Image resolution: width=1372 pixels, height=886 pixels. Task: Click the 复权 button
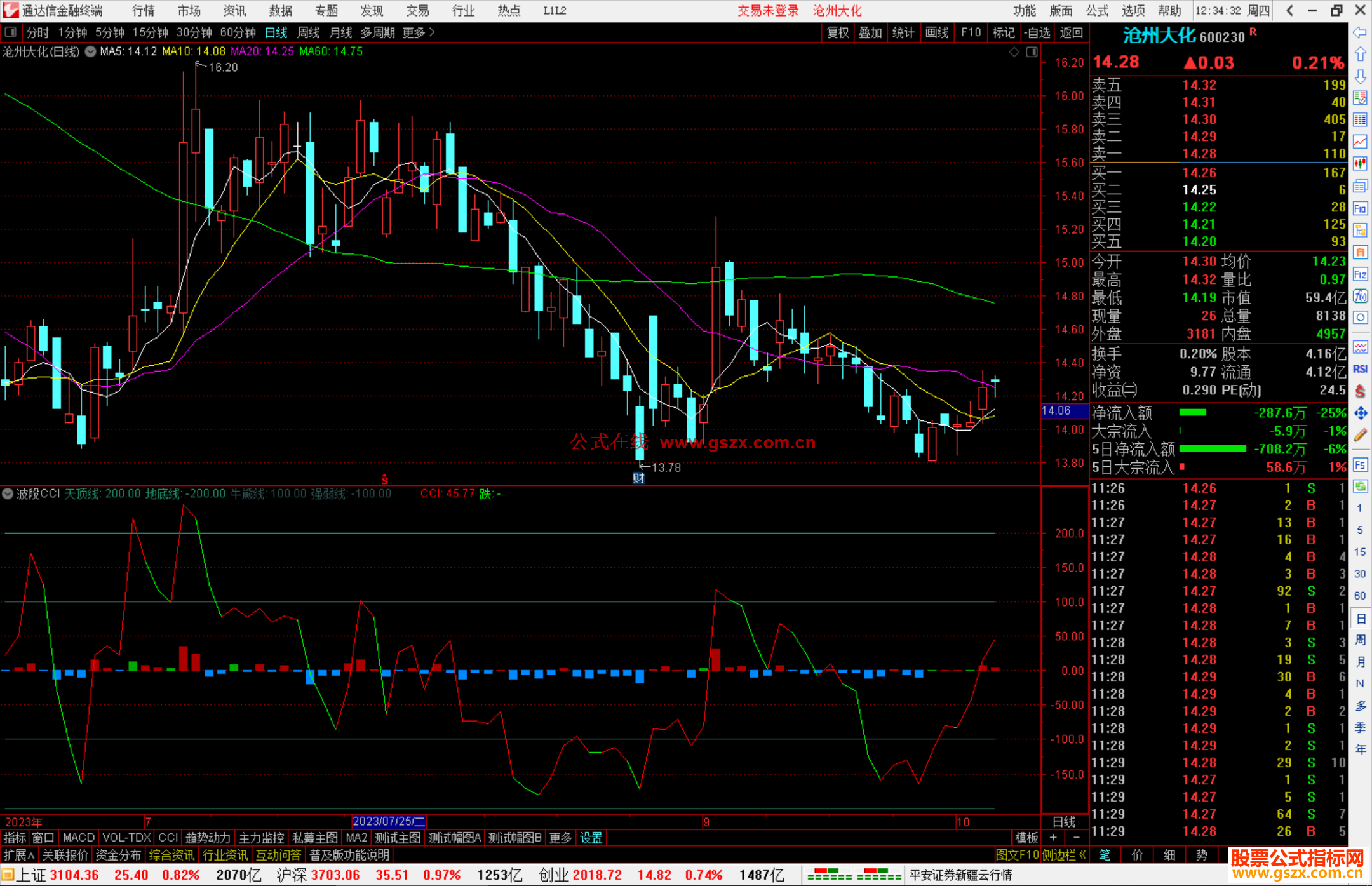tap(838, 32)
